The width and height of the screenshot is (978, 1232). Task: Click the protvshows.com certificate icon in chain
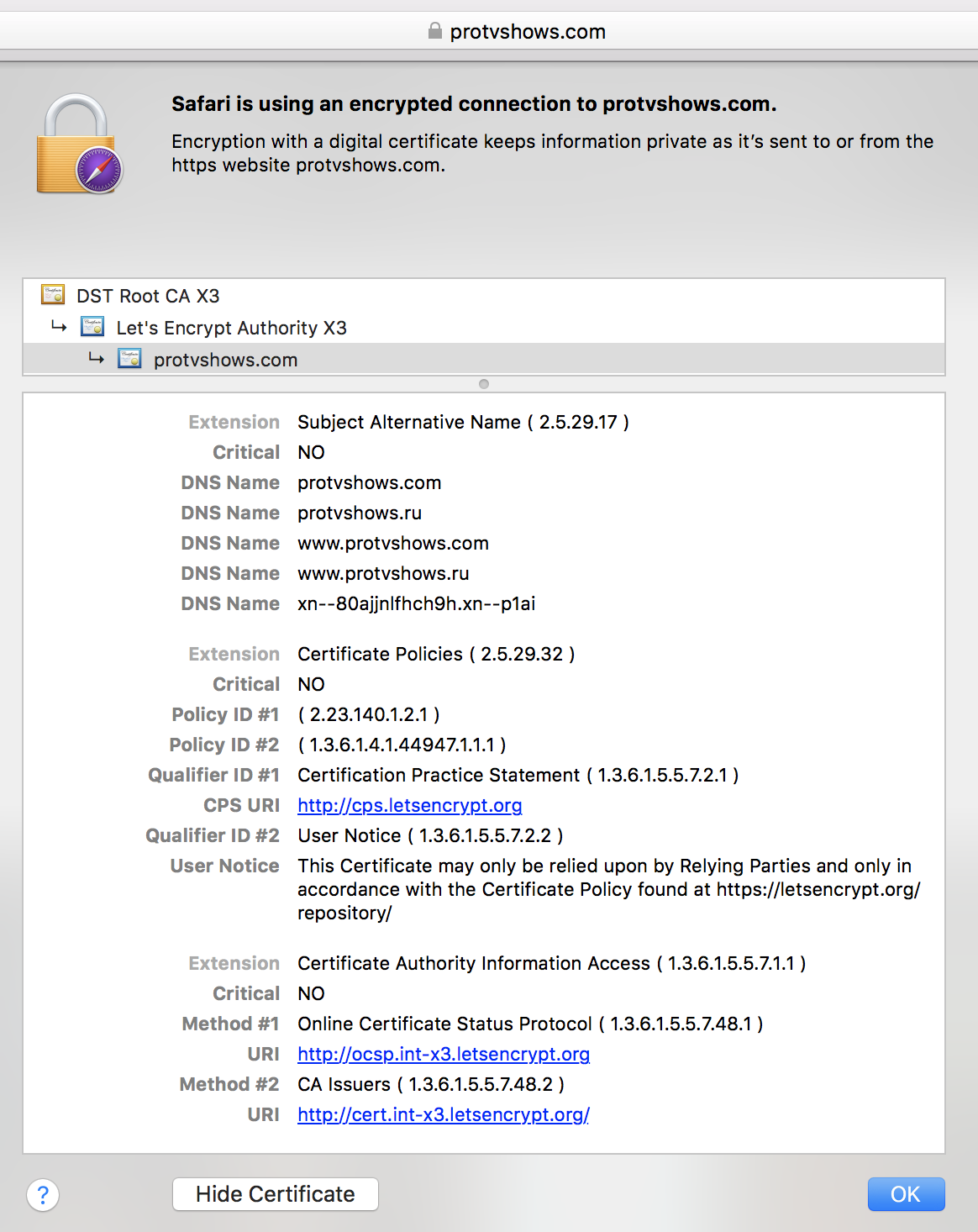[129, 358]
